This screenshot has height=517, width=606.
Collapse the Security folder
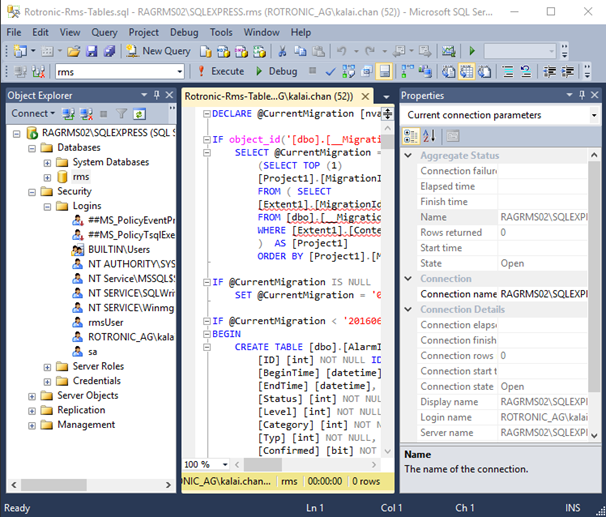(32, 192)
